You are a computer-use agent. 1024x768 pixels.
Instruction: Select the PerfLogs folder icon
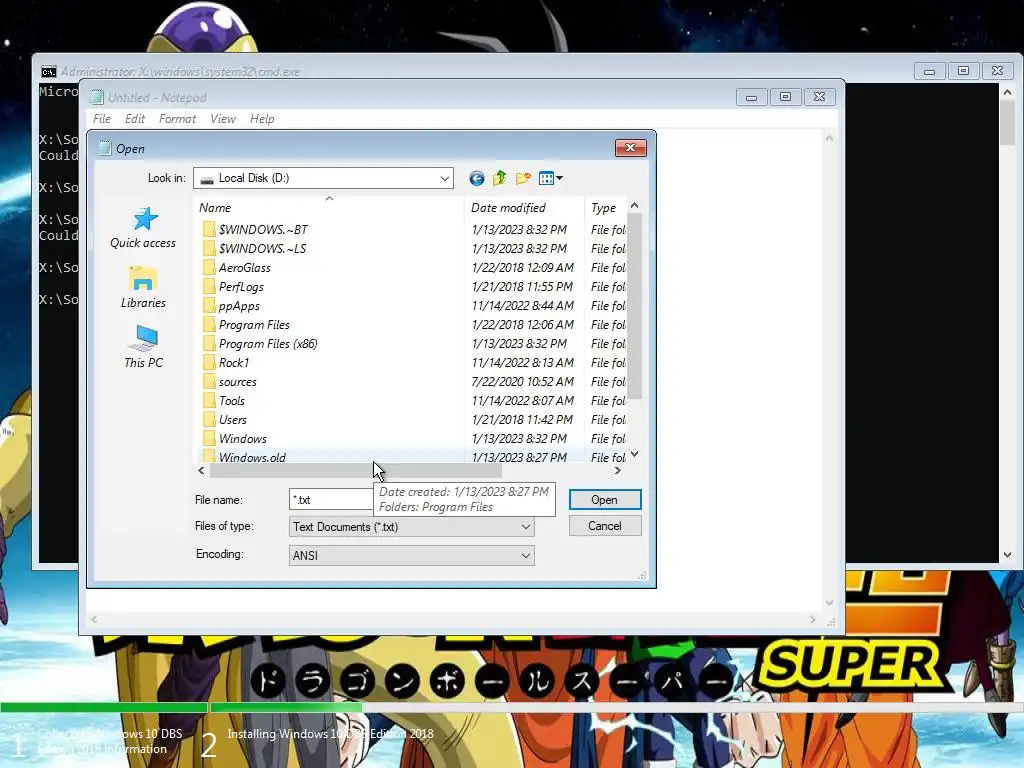[209, 286]
